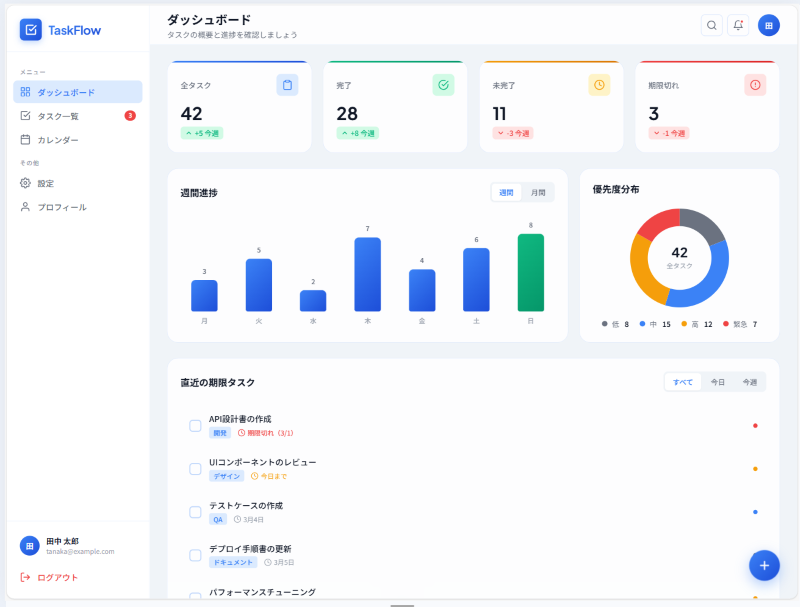Click the red 緊急 legend swatch
This screenshot has height=607, width=800.
[726, 324]
